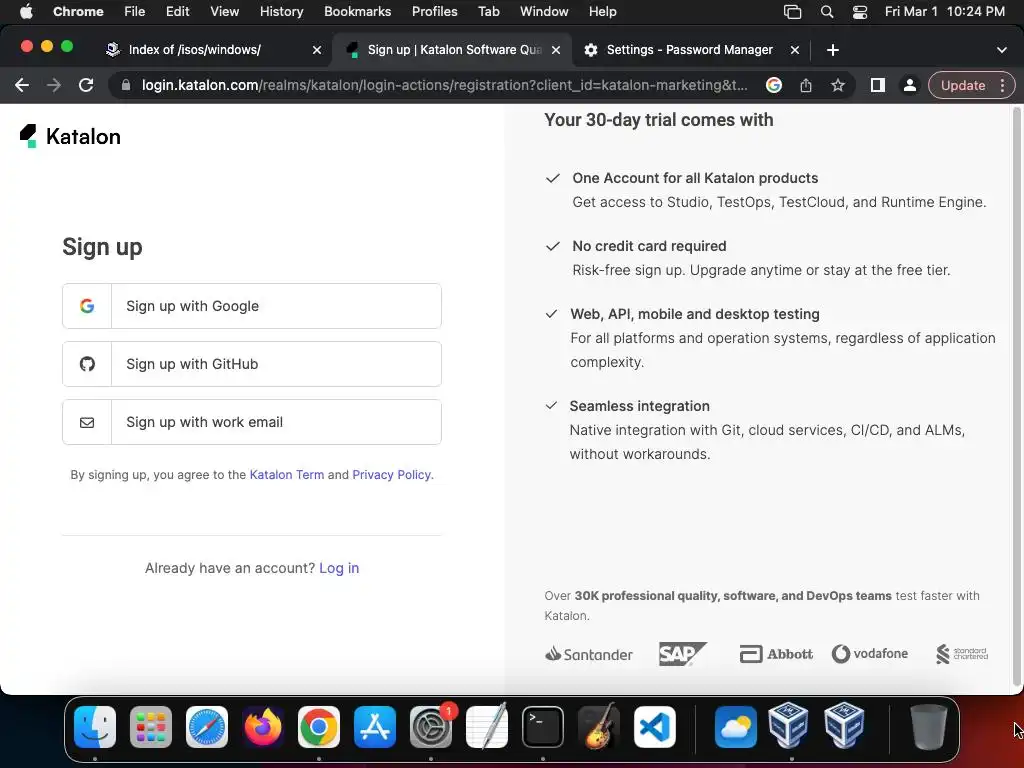
Task: Open Chrome profile avatar icon
Action: pos(909,85)
